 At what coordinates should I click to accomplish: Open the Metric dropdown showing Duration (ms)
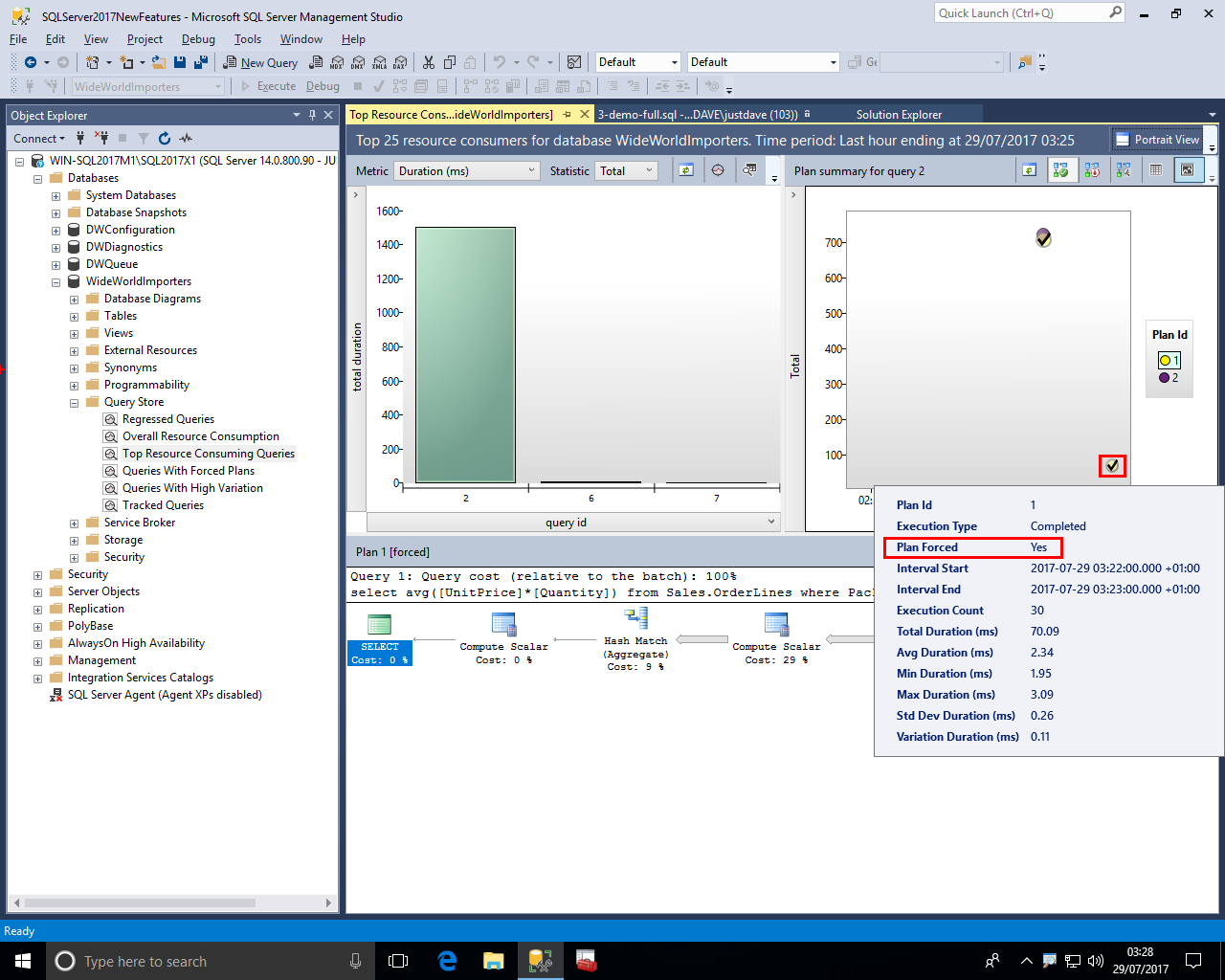pyautogui.click(x=468, y=170)
